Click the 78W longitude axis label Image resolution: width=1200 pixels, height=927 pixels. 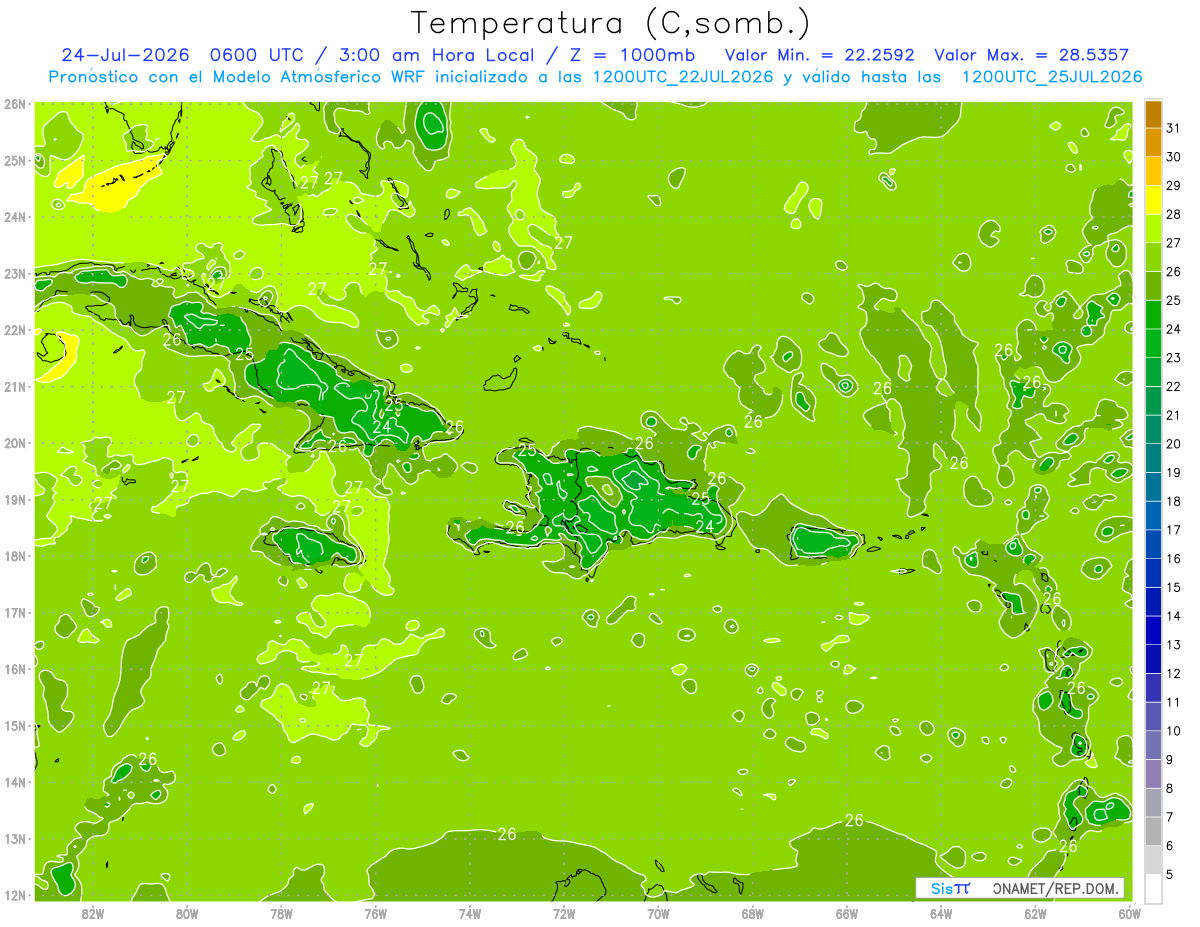(281, 912)
